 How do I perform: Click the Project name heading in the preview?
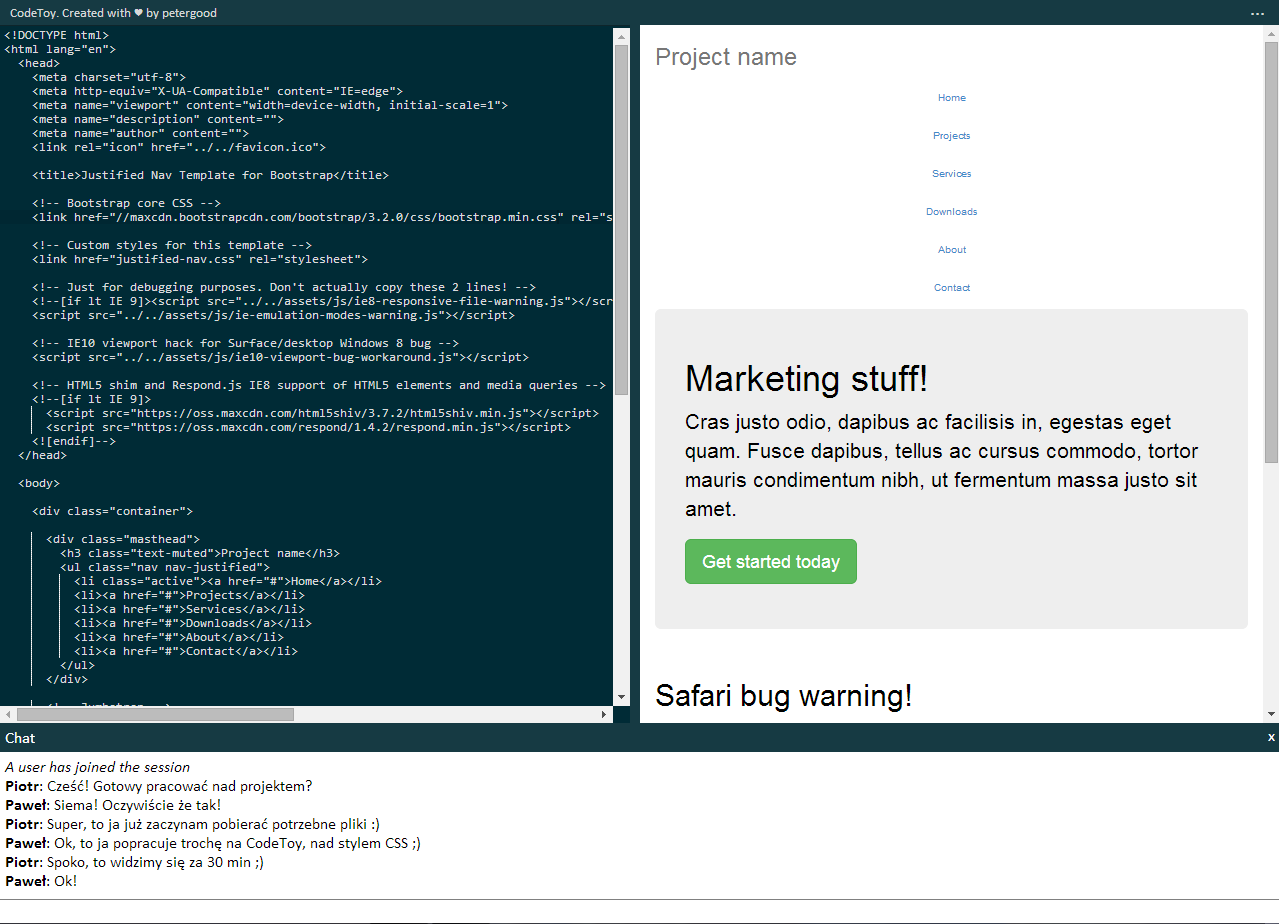click(x=726, y=57)
